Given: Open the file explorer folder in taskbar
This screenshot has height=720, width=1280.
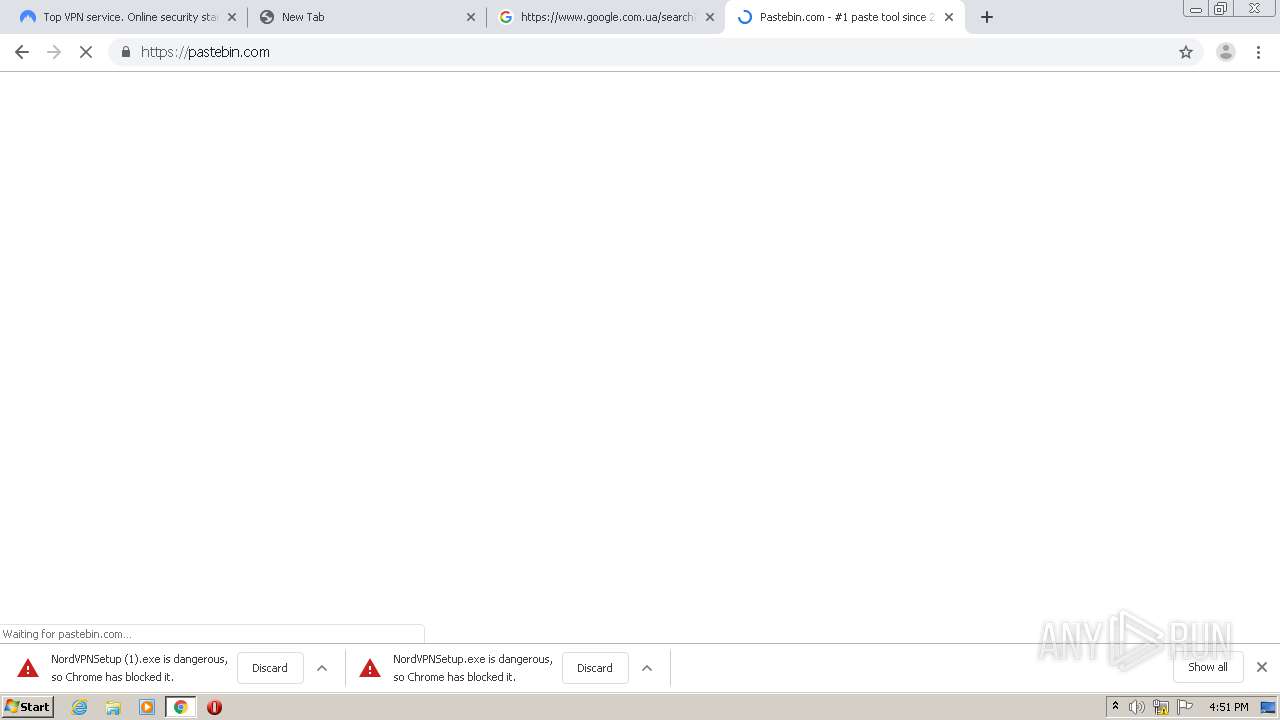Looking at the screenshot, I should [x=113, y=707].
